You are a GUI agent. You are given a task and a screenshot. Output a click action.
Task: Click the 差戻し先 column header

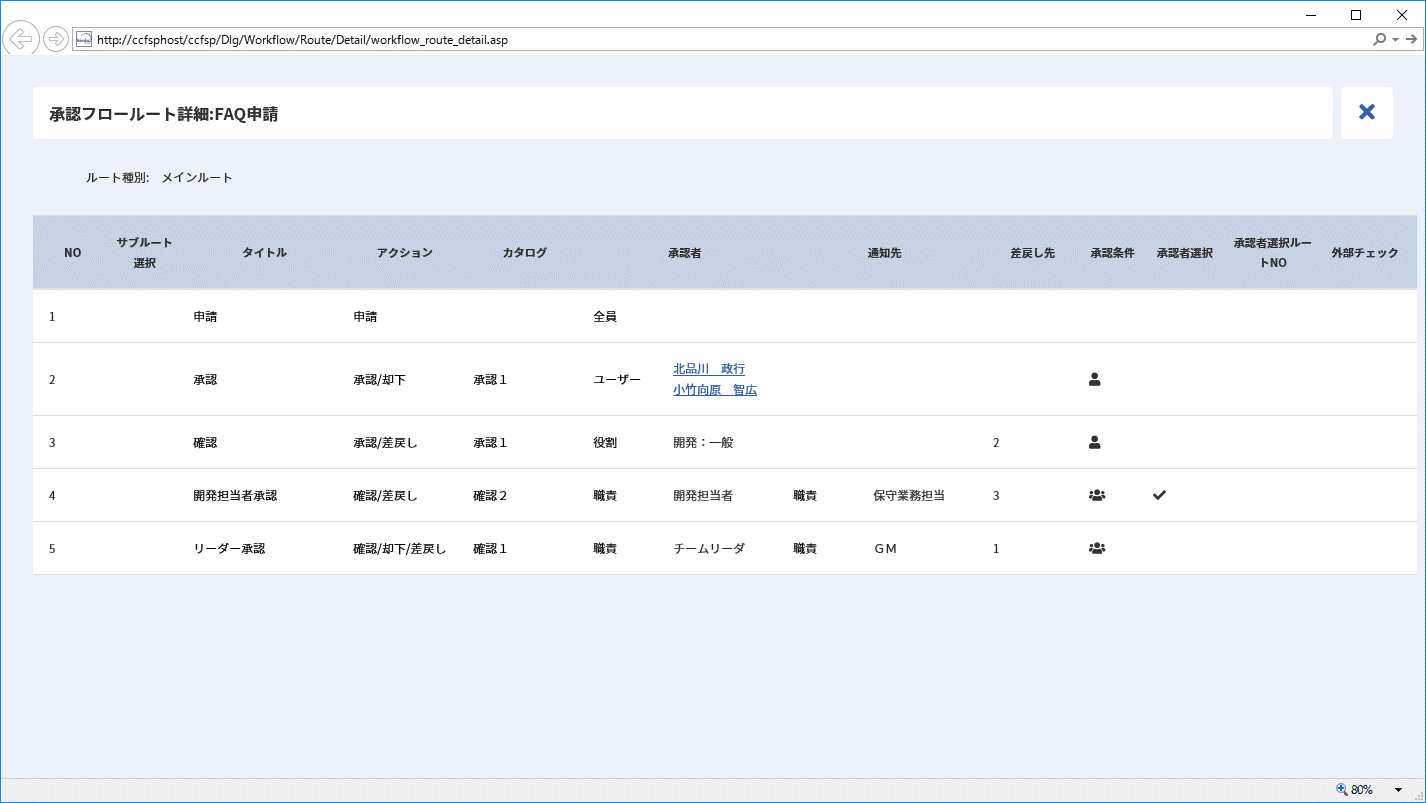tap(1032, 253)
